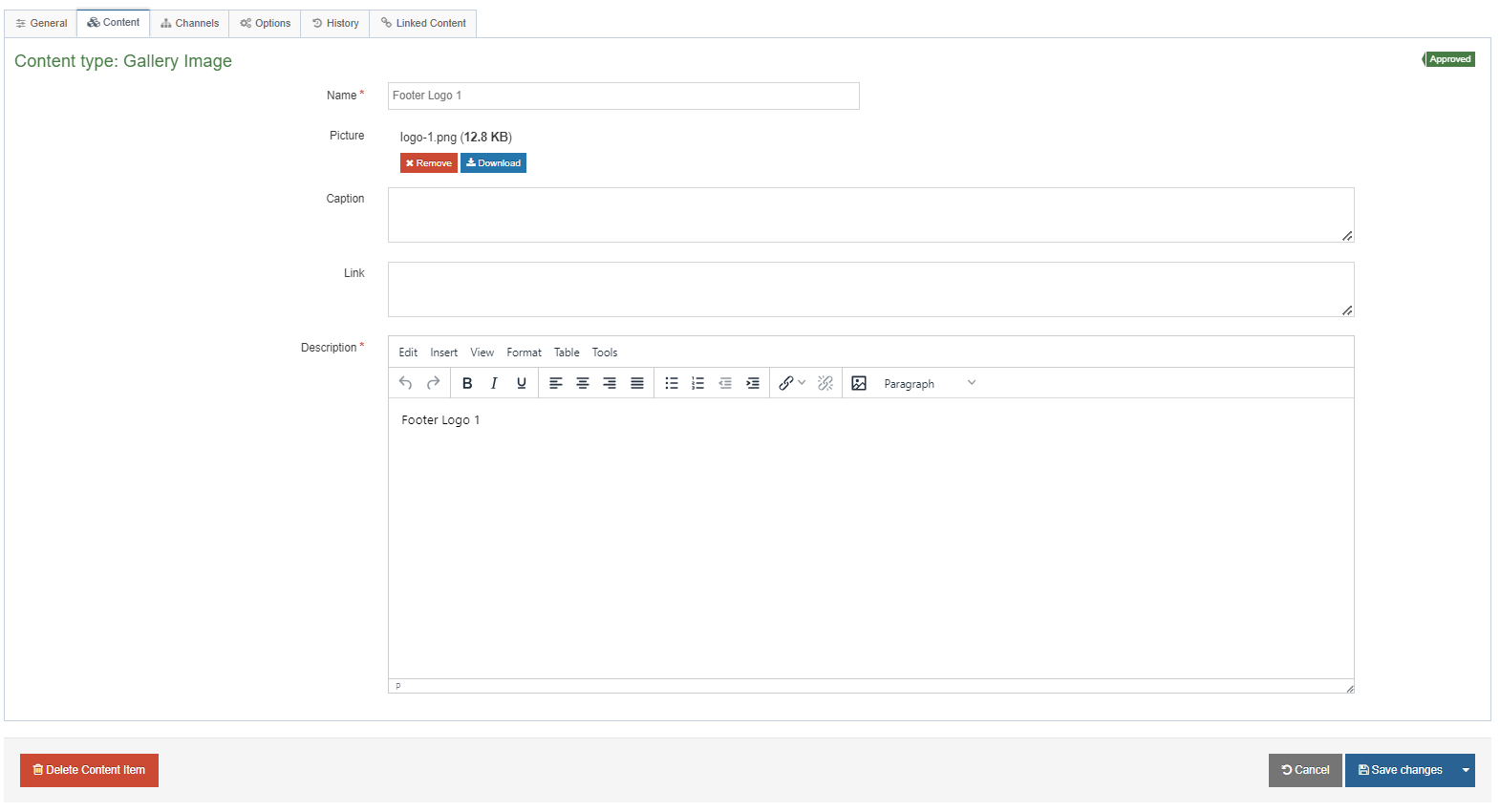1500x812 pixels.
Task: Increase indent in the editor toolbar
Action: click(753, 383)
